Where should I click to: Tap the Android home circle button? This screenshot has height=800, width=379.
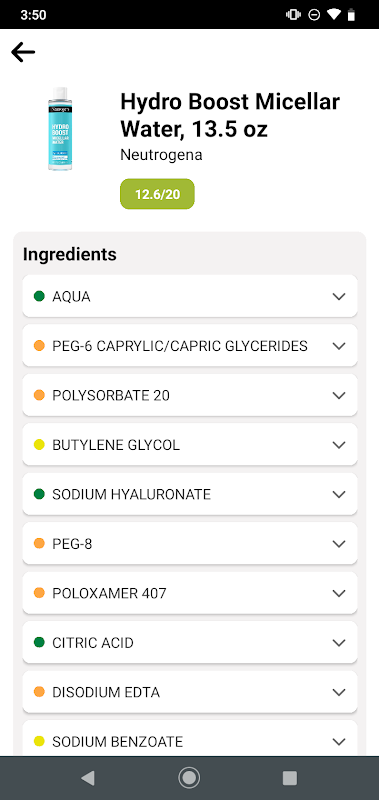pos(189,778)
